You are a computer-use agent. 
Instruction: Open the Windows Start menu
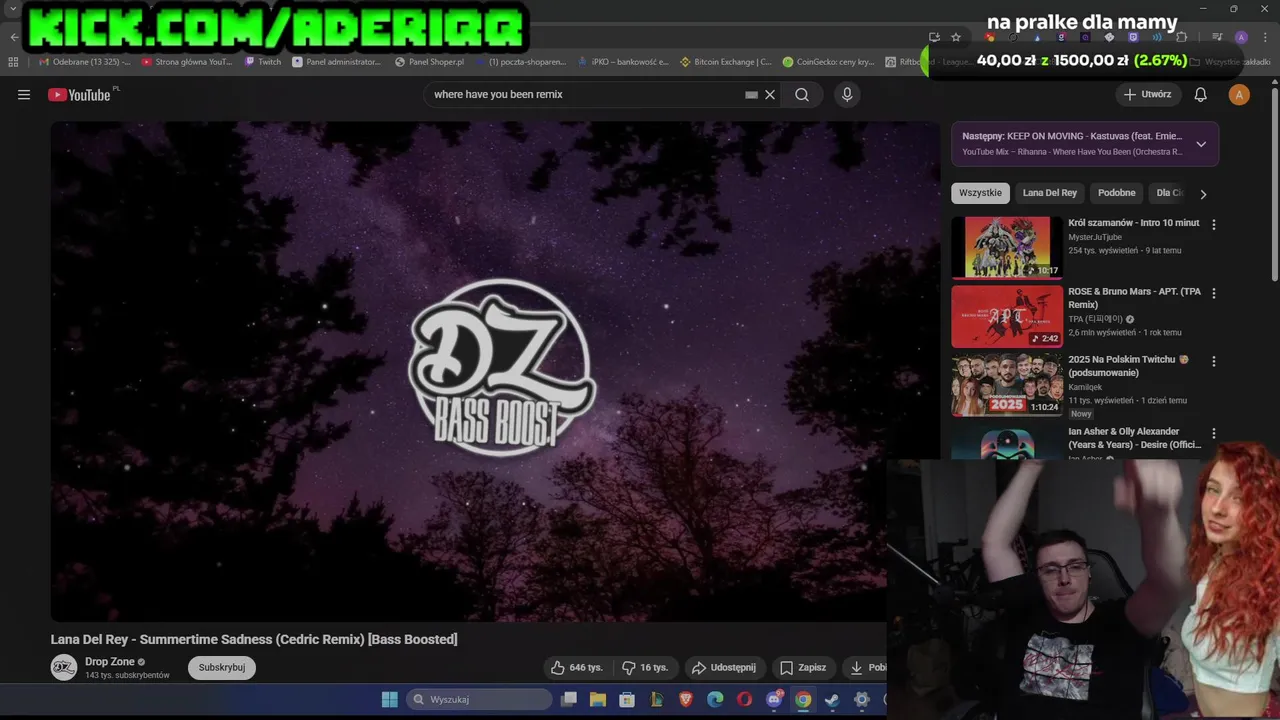pyautogui.click(x=390, y=699)
